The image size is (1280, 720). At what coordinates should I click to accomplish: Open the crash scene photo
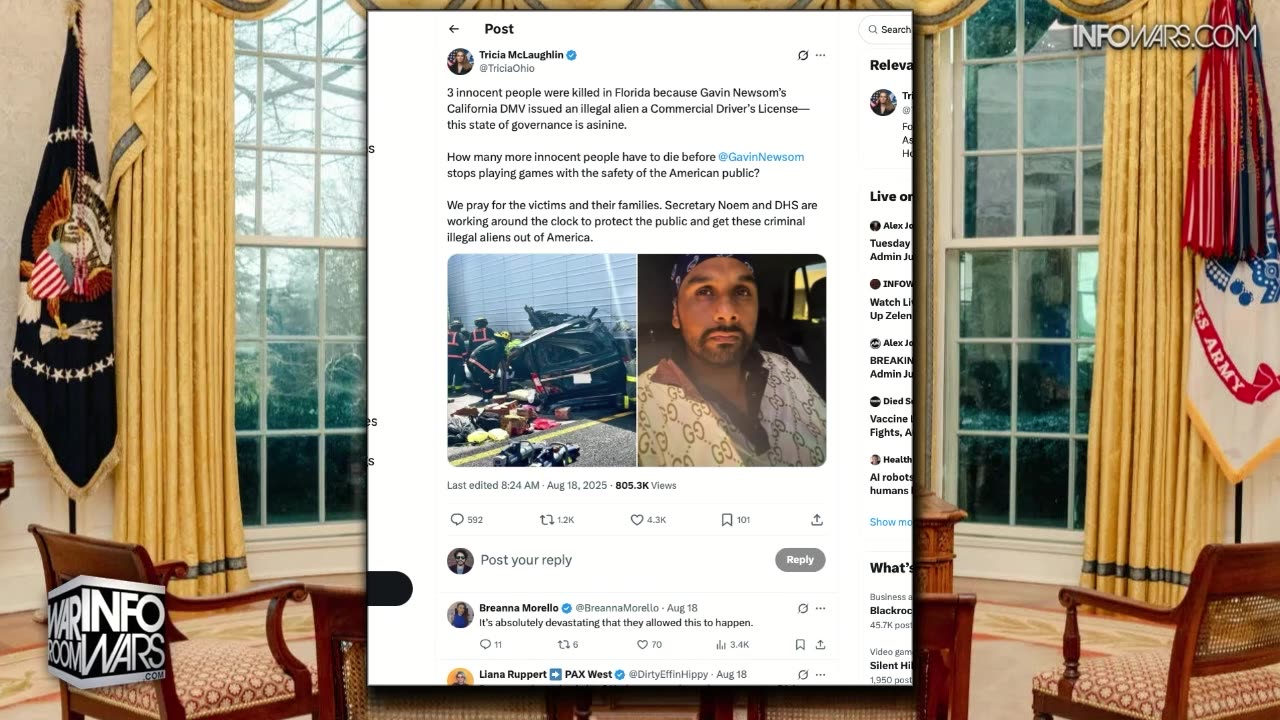pyautogui.click(x=541, y=360)
